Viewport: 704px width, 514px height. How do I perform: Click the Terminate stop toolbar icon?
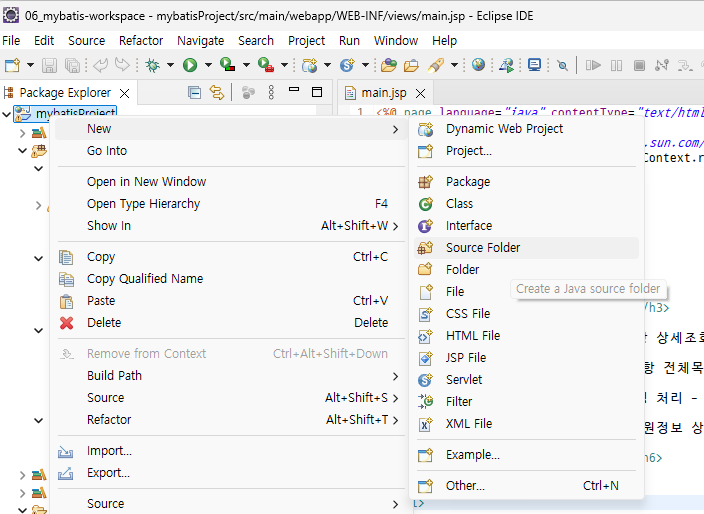(639, 66)
